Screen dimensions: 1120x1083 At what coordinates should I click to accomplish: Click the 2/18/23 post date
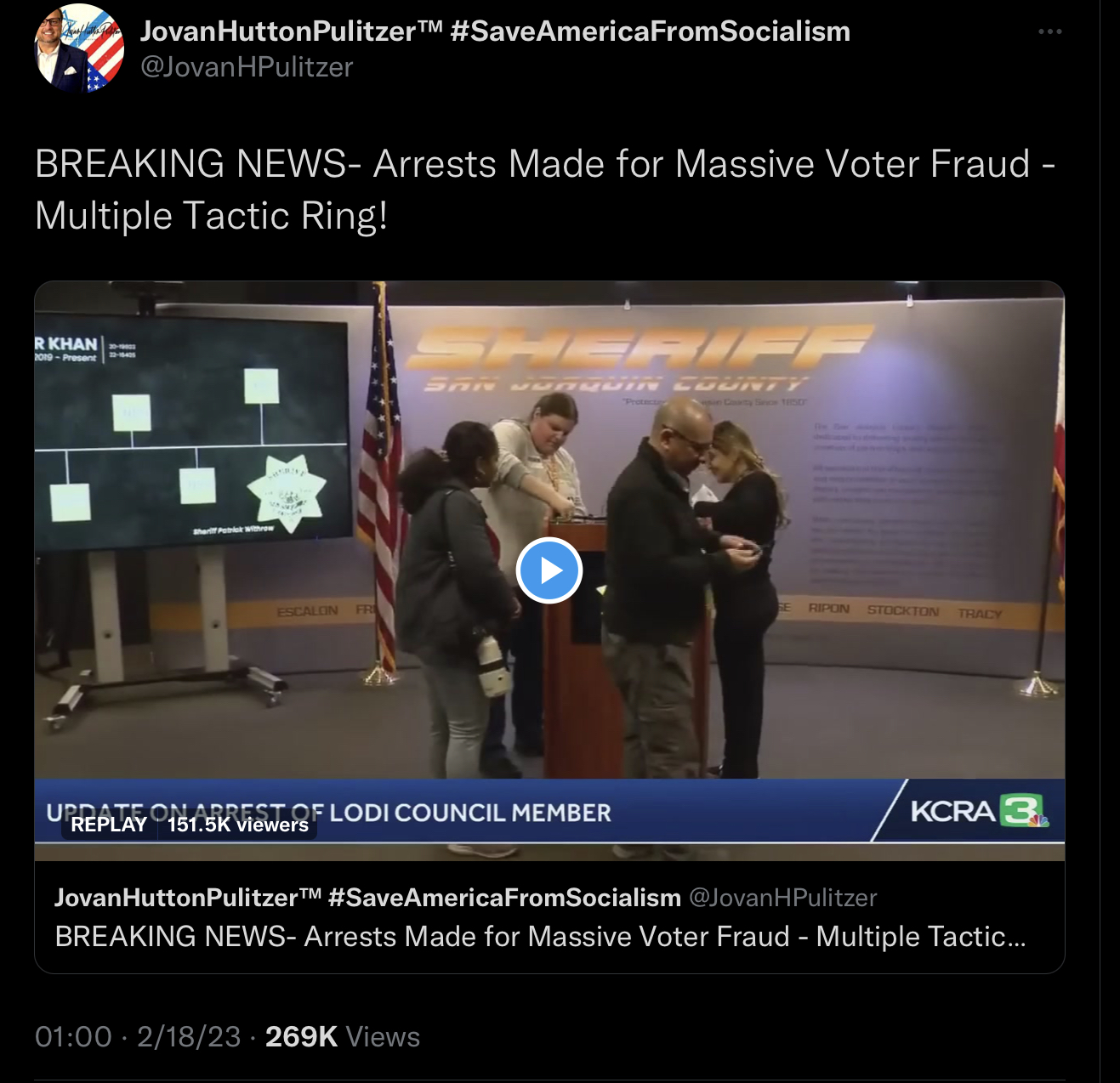coord(189,1037)
